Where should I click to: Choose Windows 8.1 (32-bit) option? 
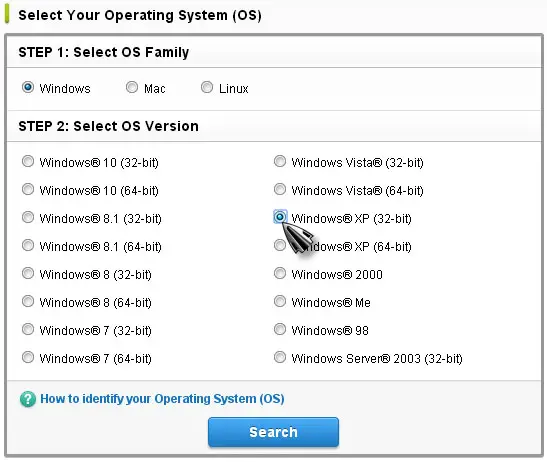[28, 217]
